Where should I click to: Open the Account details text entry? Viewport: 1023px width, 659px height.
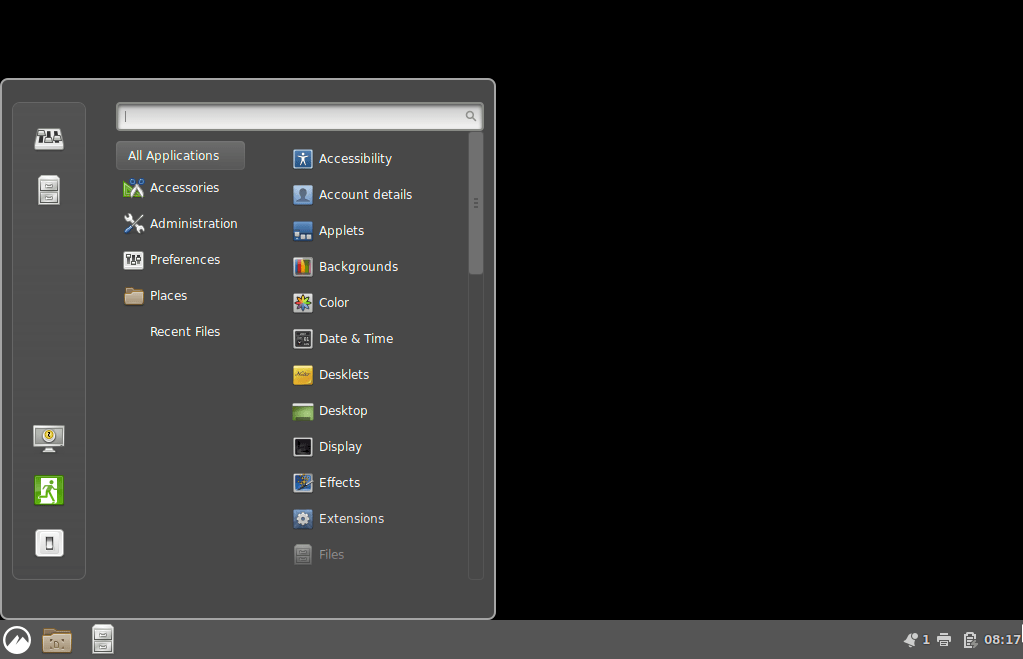(365, 194)
